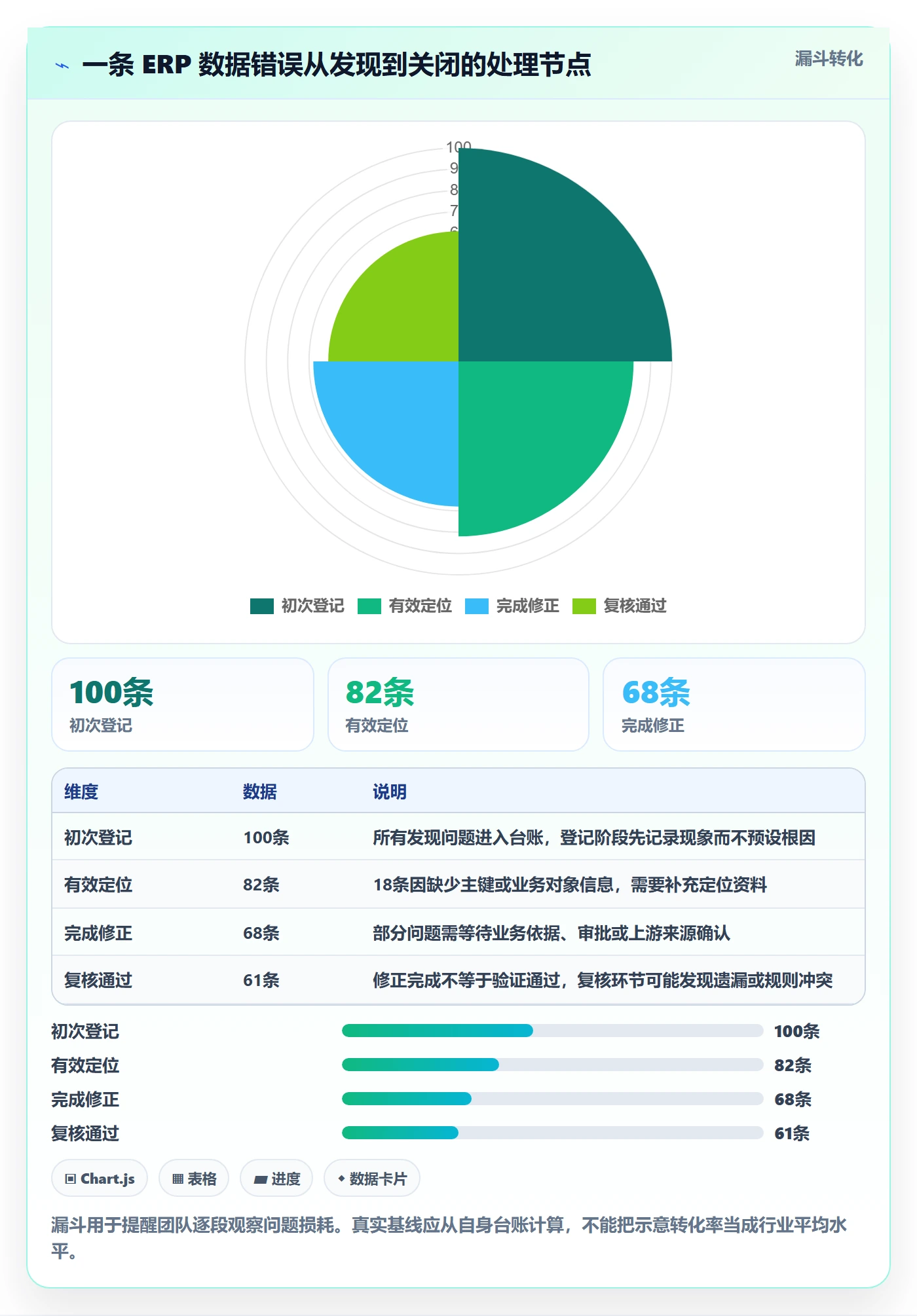Open the 82条 有效定位 data card
Screen dimensions: 917x1316
458,704
